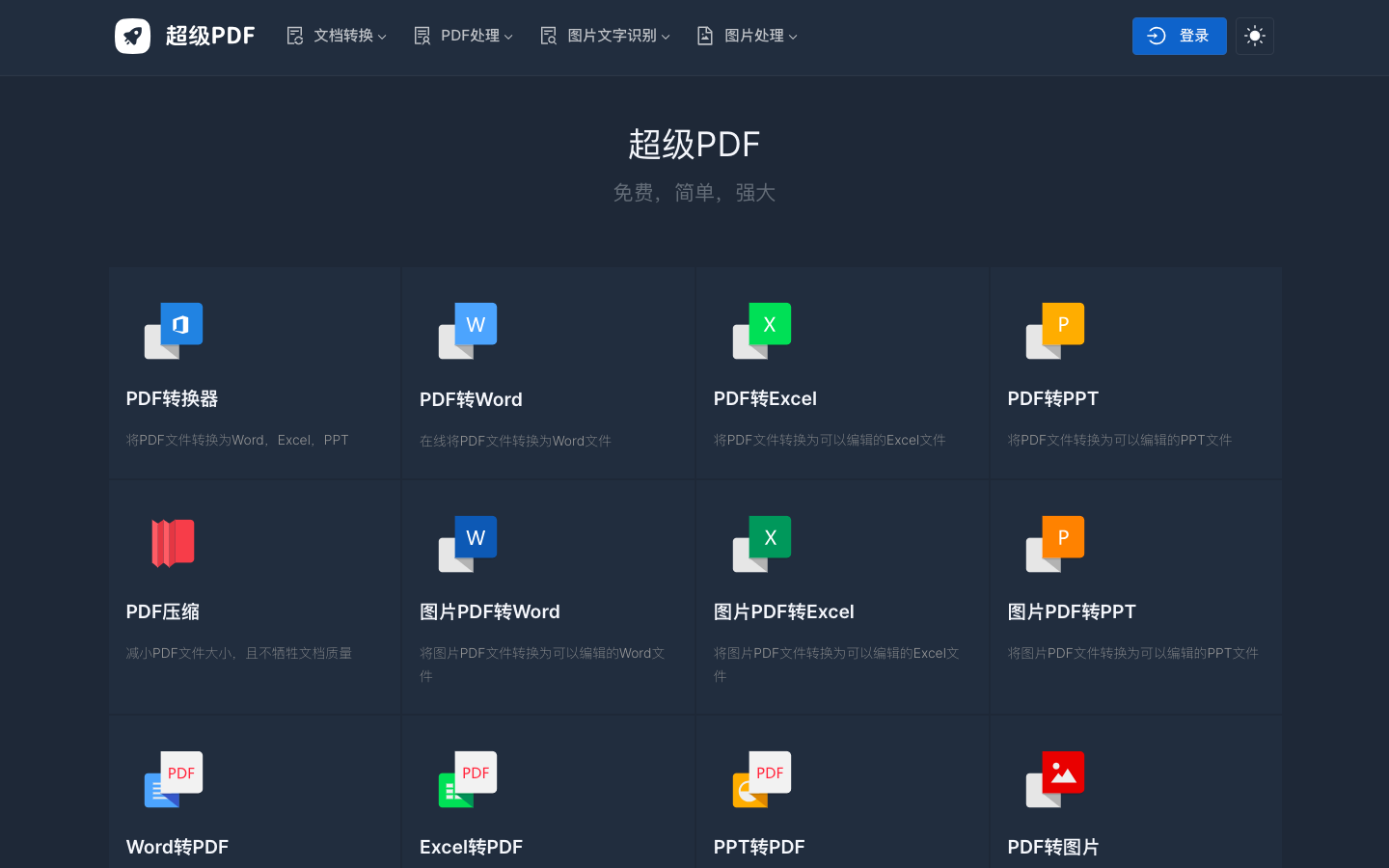Expand the PDF处理 dropdown menu
1389x868 pixels.
pyautogui.click(x=463, y=36)
